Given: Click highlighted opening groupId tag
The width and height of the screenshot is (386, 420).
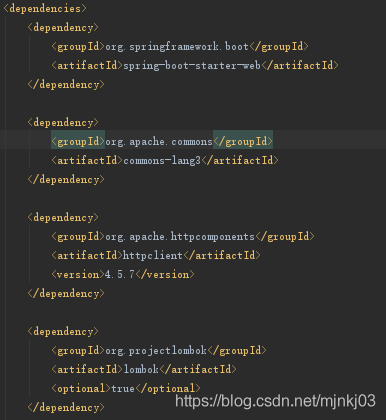Looking at the screenshot, I should [78, 142].
